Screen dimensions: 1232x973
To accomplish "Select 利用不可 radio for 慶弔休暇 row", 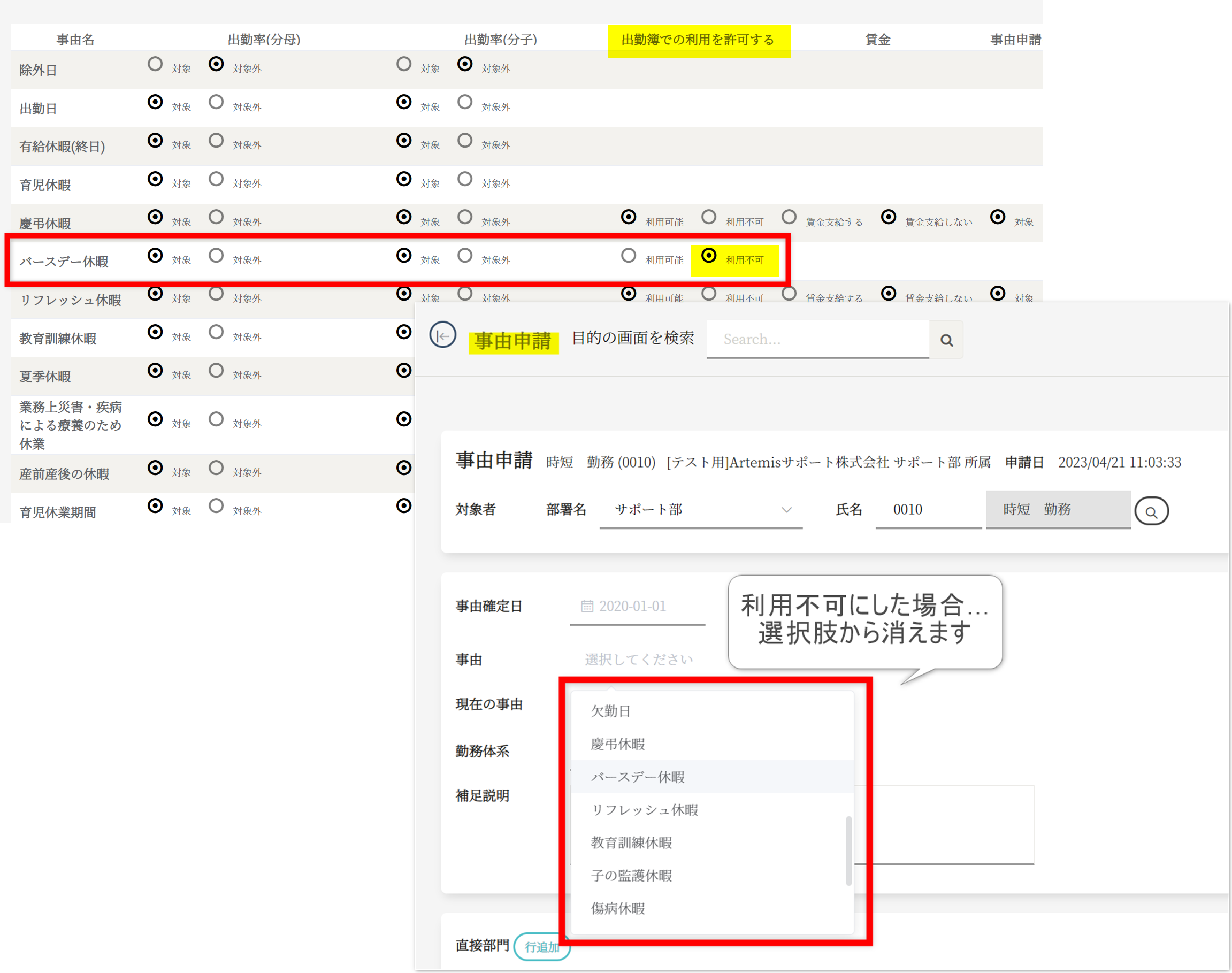I will click(x=709, y=218).
